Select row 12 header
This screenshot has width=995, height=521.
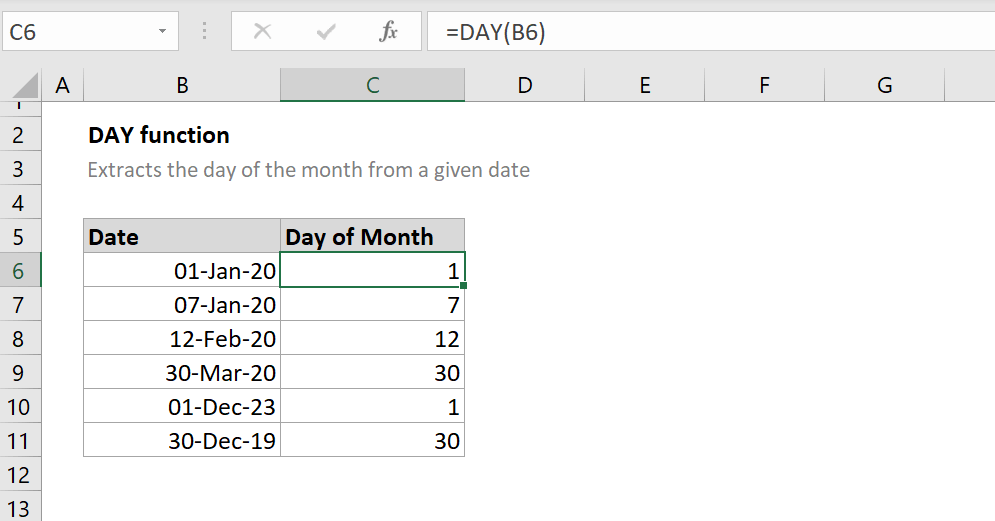click(x=20, y=475)
